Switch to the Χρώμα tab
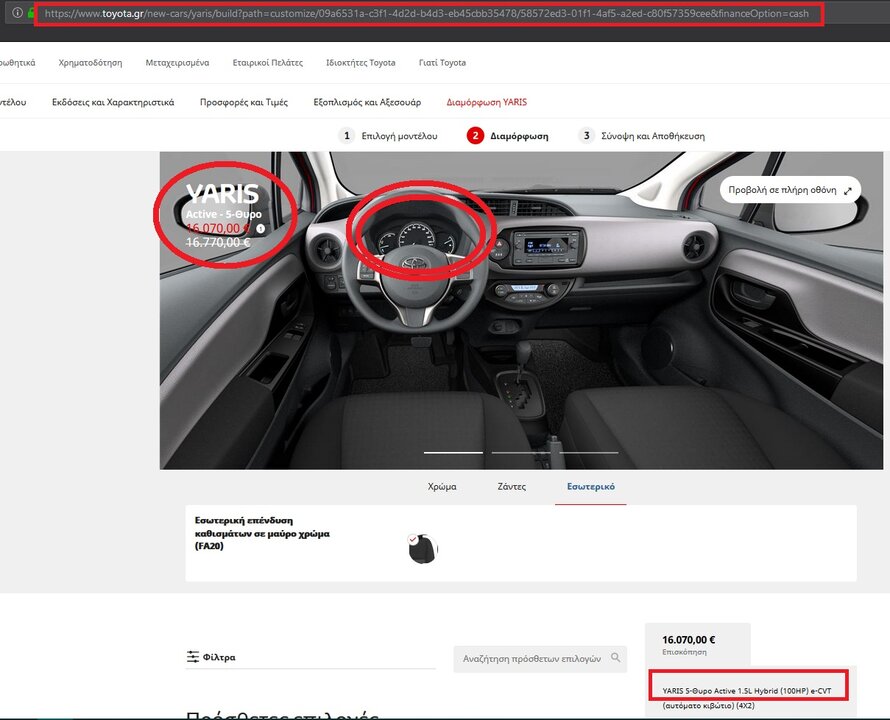 click(x=442, y=487)
